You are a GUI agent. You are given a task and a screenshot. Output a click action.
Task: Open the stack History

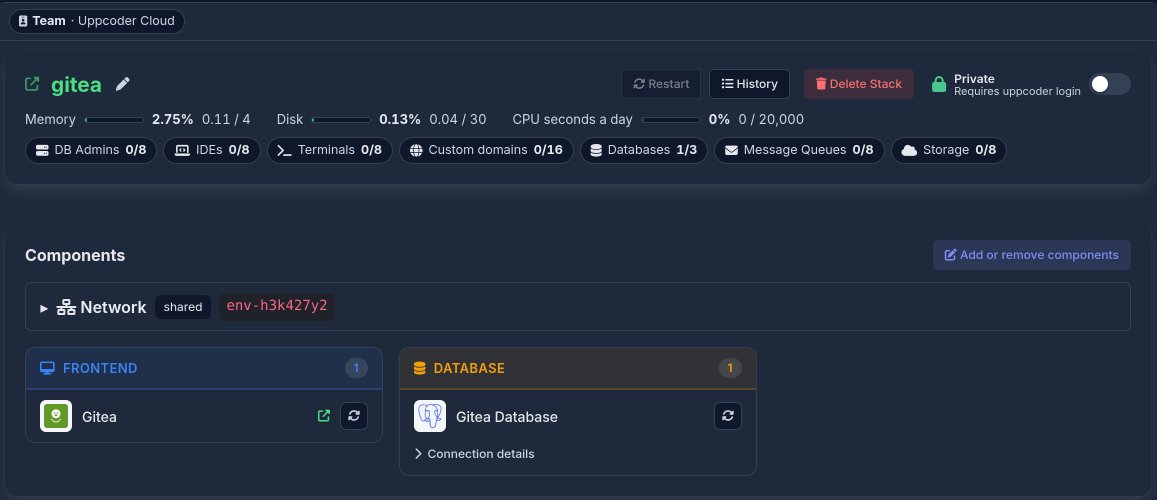[x=749, y=84]
